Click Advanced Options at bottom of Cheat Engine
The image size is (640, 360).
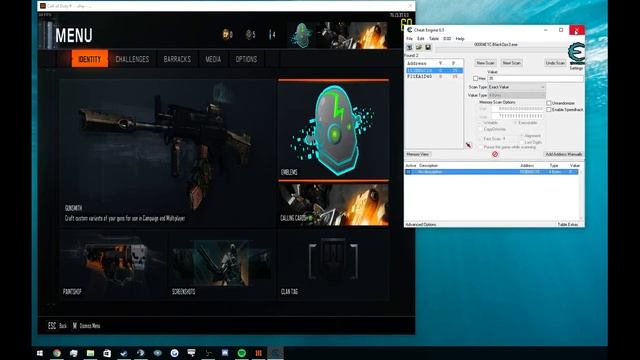tap(420, 224)
